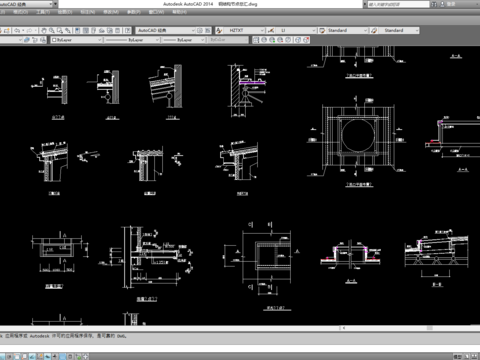The width and height of the screenshot is (480, 360).
Task: Toggle the green Selection Cycling status bar icon
Action: pos(78,356)
